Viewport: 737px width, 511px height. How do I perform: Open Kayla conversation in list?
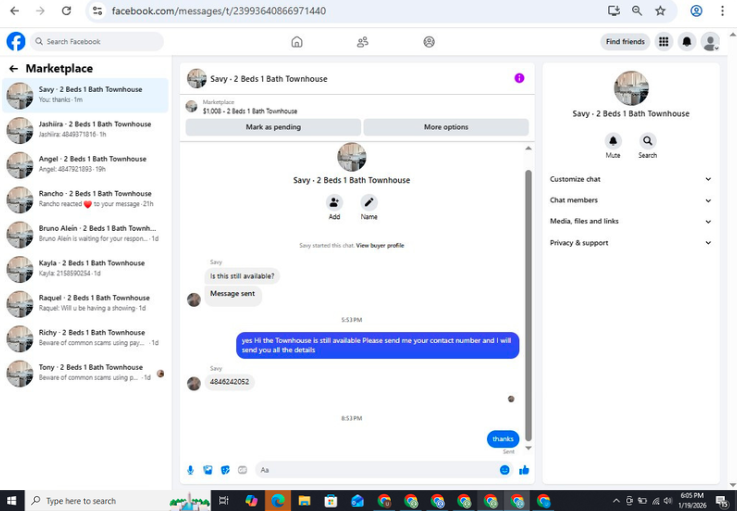click(85, 269)
